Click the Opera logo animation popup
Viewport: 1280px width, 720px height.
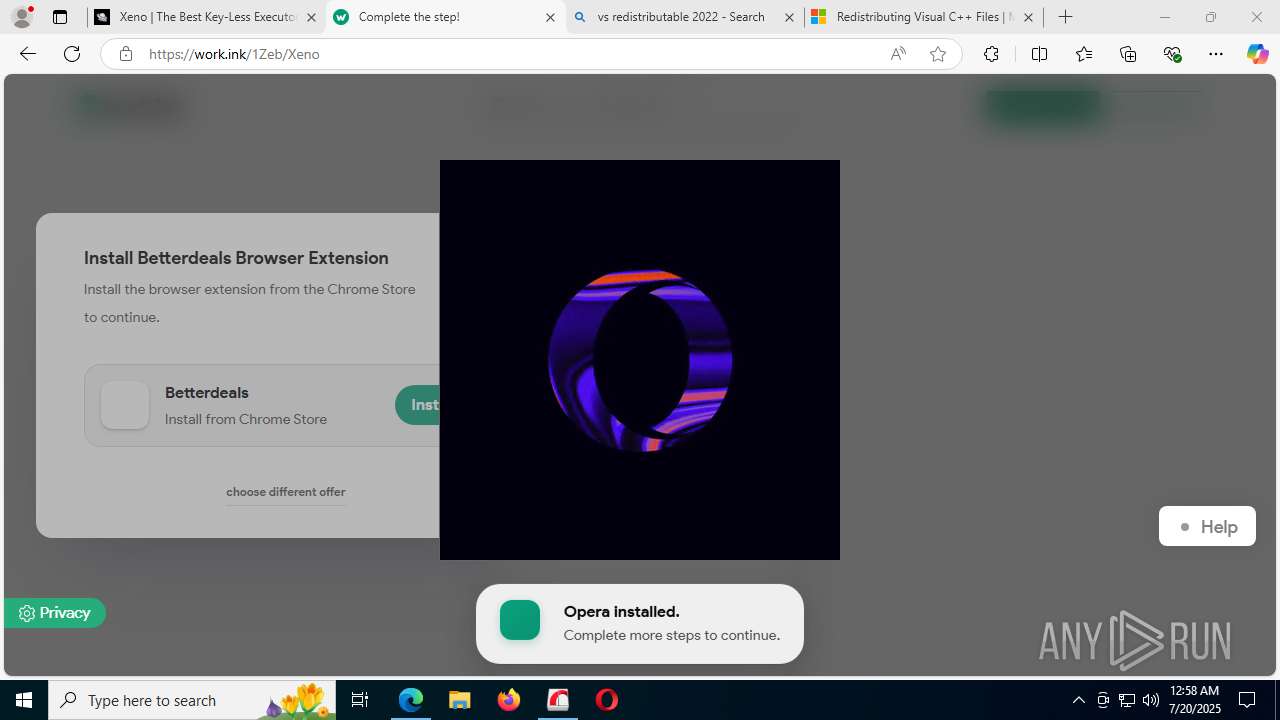pyautogui.click(x=640, y=360)
